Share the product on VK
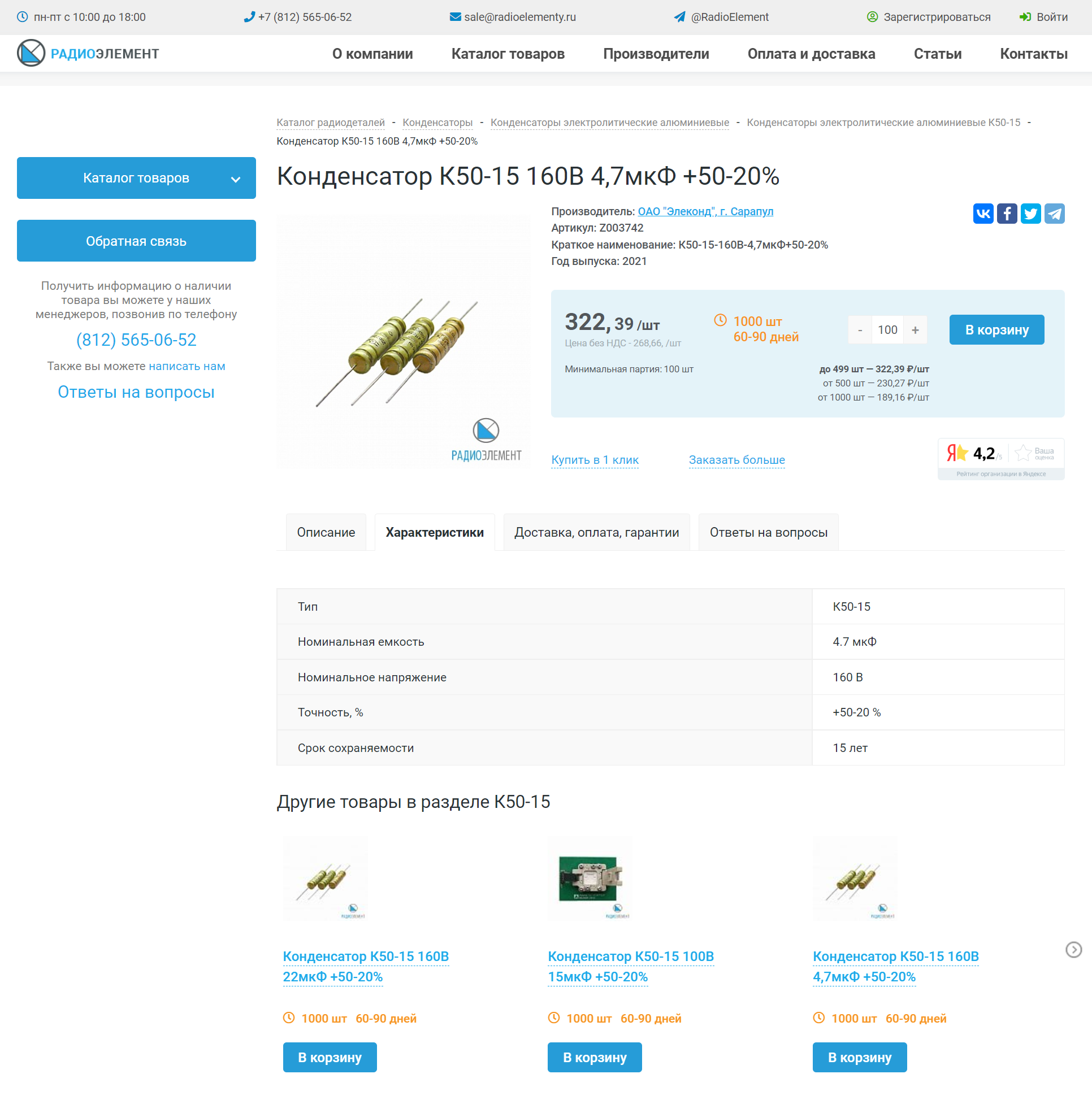 pos(983,214)
